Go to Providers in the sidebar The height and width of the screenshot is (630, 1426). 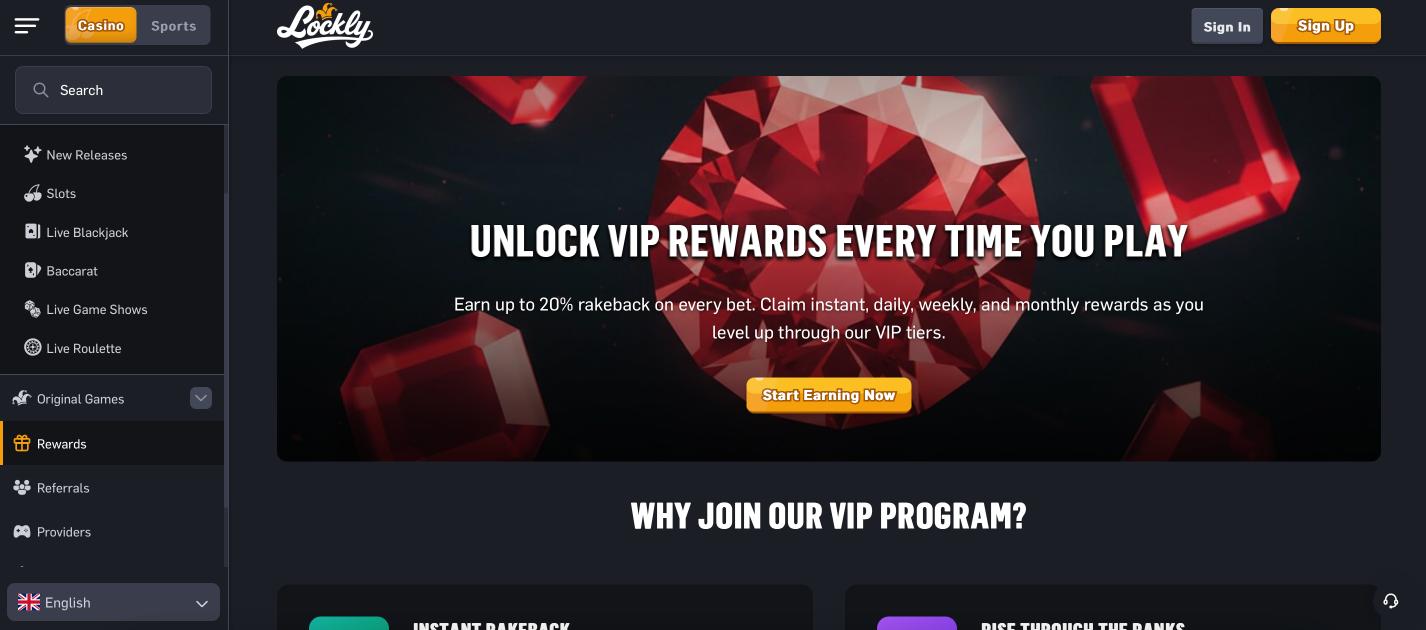pos(113,532)
